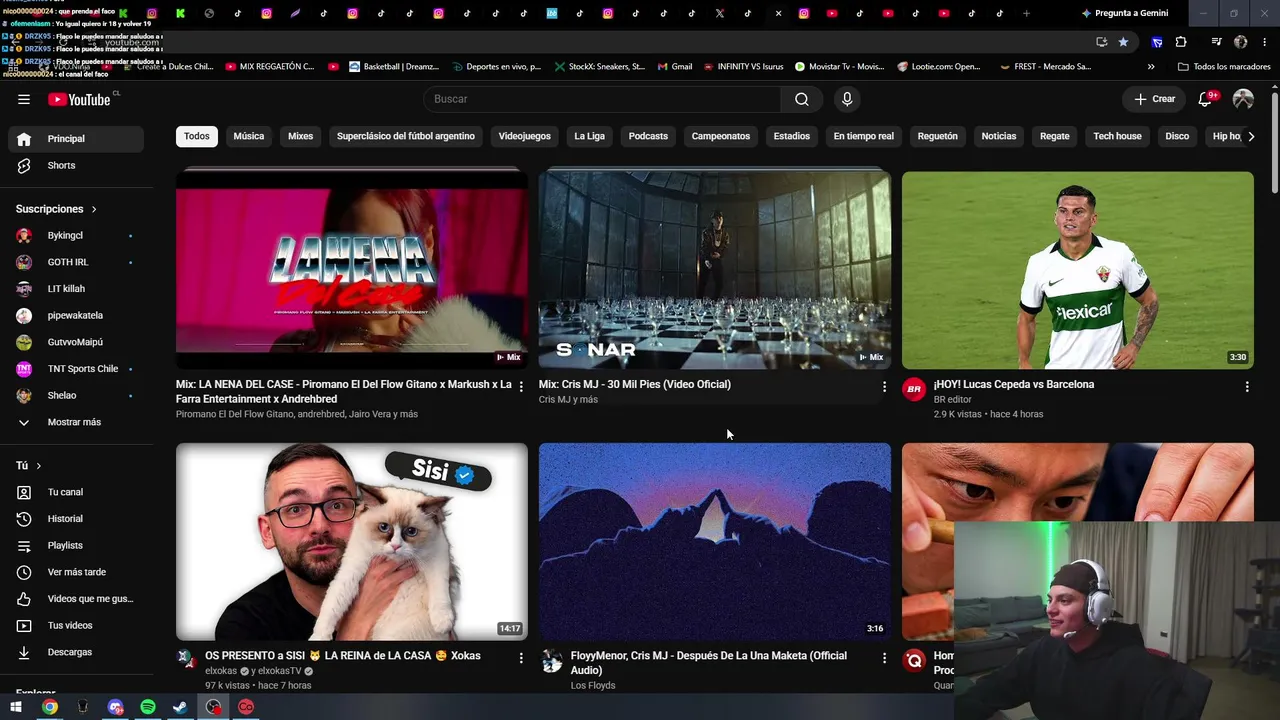
Task: Open OBS from the taskbar
Action: tap(213, 707)
